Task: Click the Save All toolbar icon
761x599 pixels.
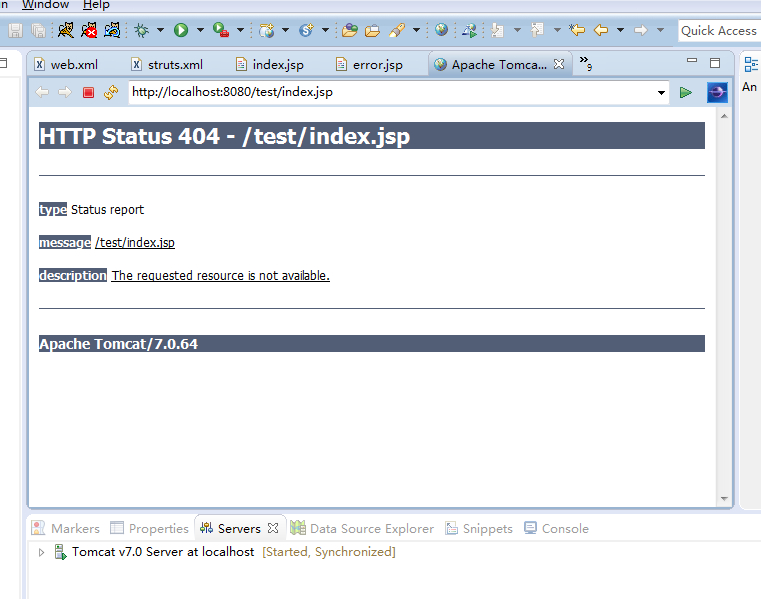Action: pos(39,31)
